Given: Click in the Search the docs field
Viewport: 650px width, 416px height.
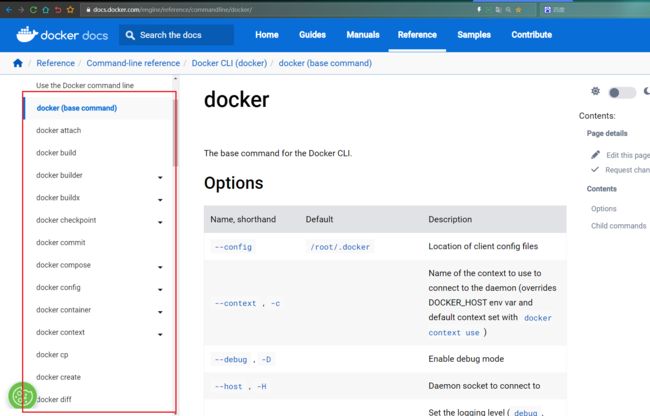Looking at the screenshot, I should click(x=176, y=35).
